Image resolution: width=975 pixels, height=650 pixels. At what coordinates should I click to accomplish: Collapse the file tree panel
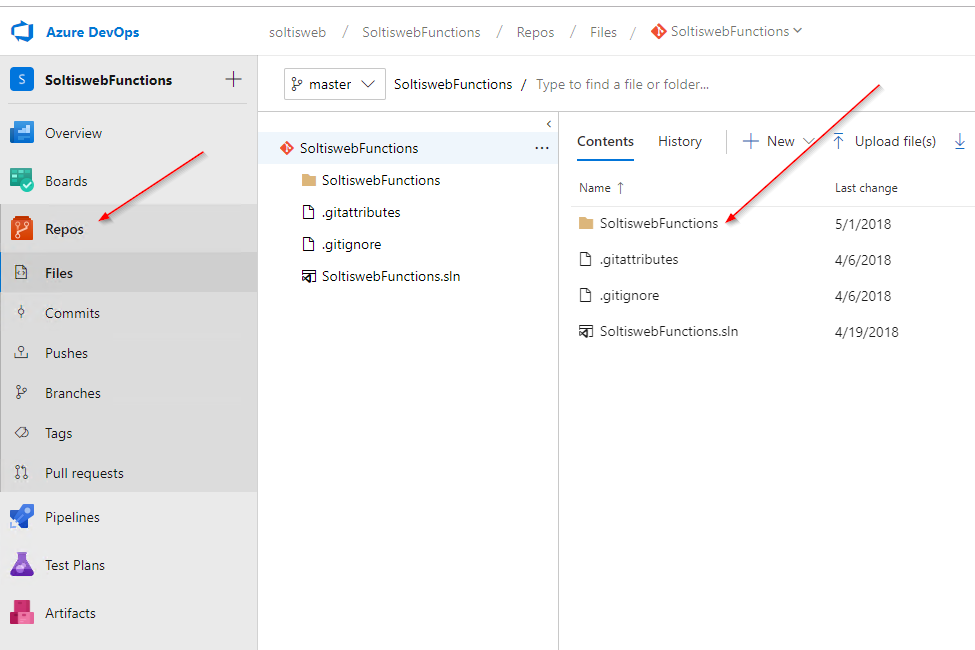[548, 124]
